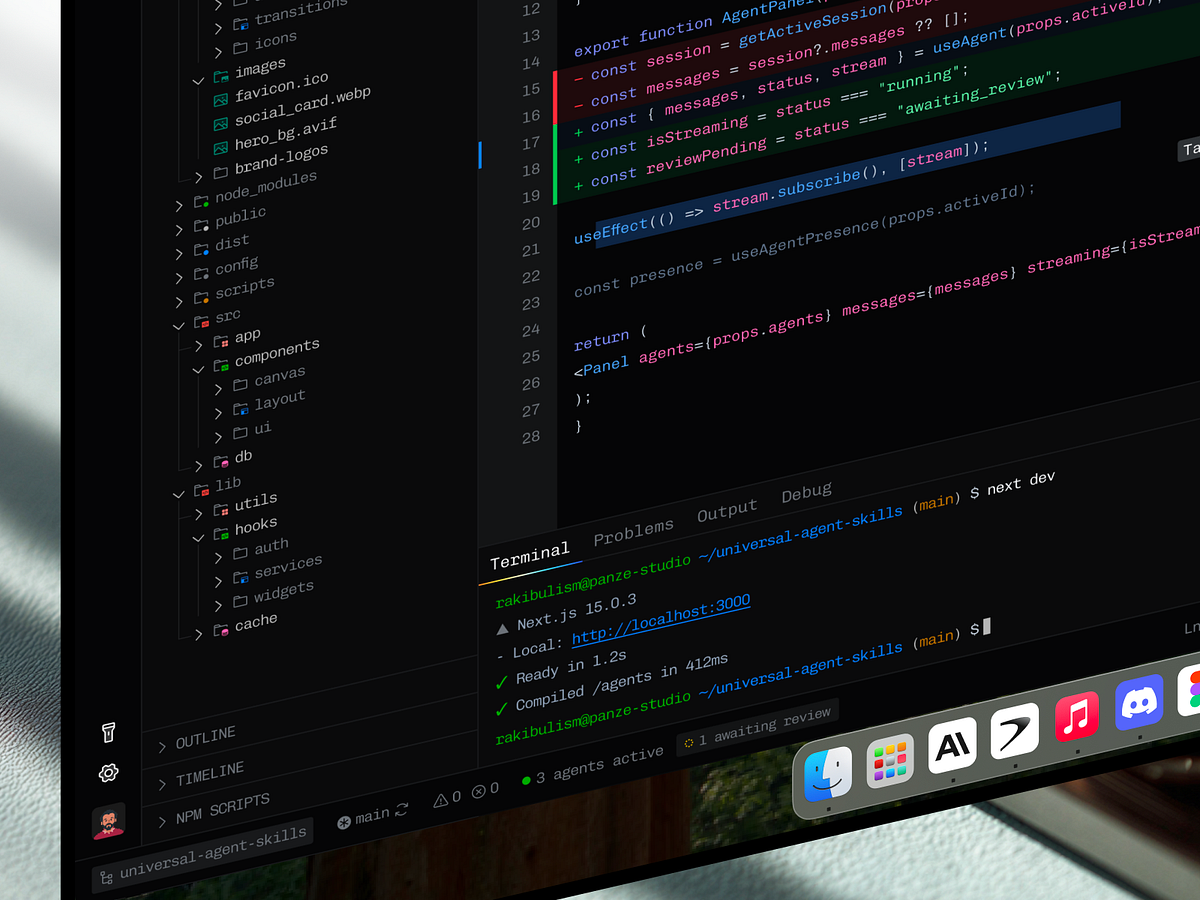
Task: Click the repository icon beside universal-agent-skills
Action: (x=104, y=878)
